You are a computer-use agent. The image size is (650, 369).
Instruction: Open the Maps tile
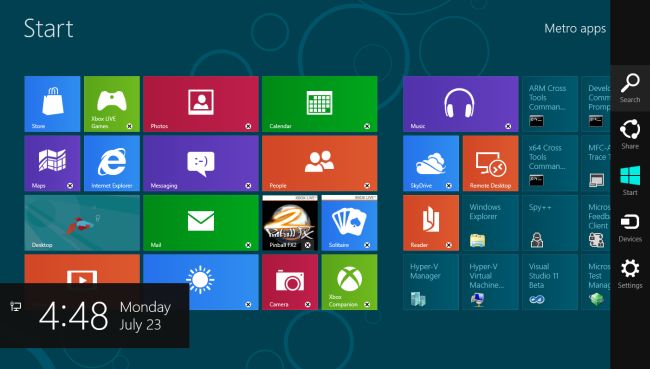[52, 163]
